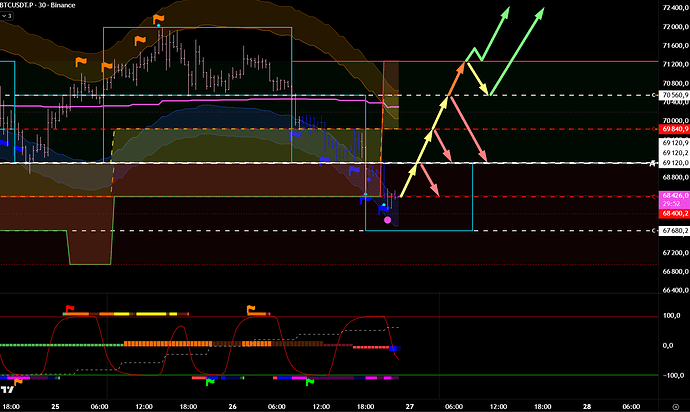Click the TradingView logo in bottom-left corner
Image resolution: width=690 pixels, height=412 pixels.
coord(10,385)
